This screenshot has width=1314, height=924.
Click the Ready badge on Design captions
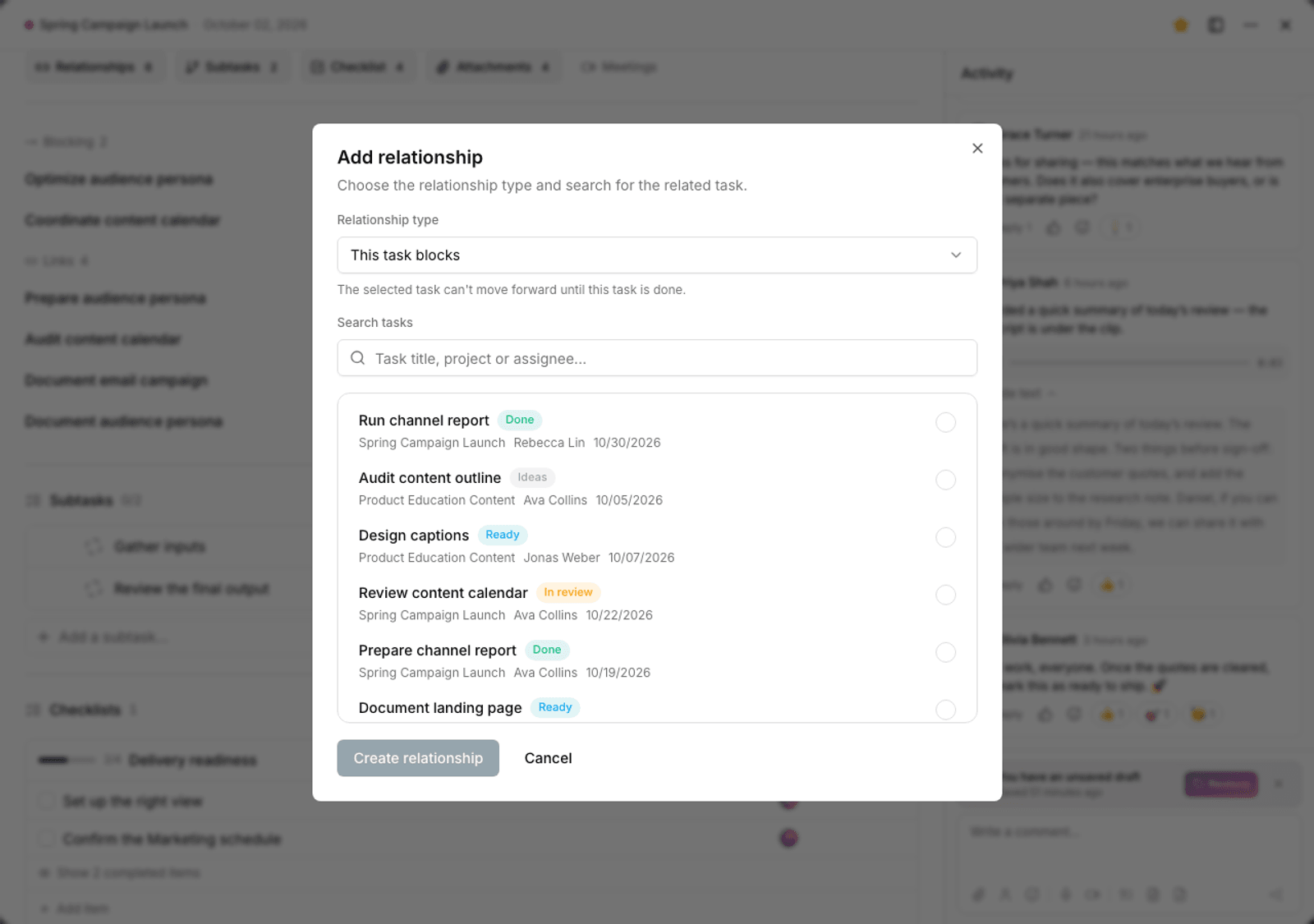pyautogui.click(x=503, y=535)
